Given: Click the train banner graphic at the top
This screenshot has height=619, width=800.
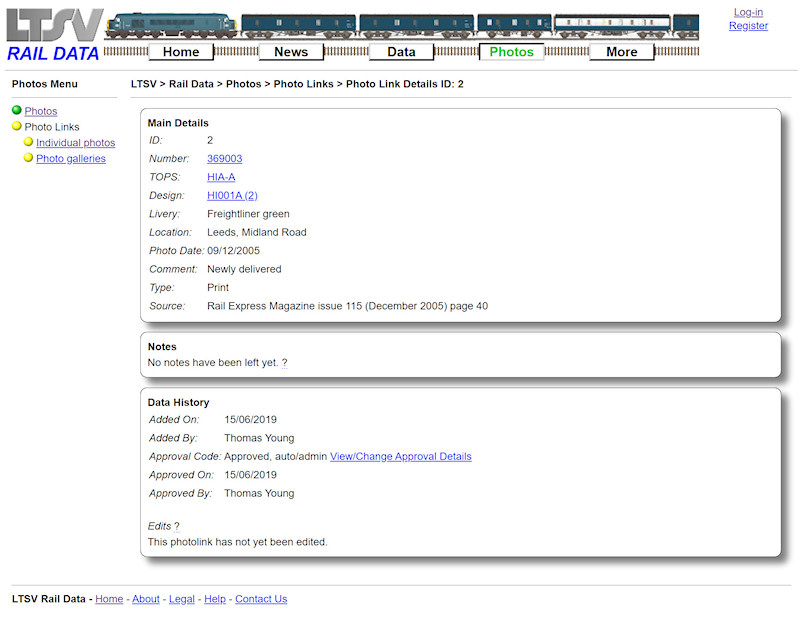Looking at the screenshot, I should [400, 20].
